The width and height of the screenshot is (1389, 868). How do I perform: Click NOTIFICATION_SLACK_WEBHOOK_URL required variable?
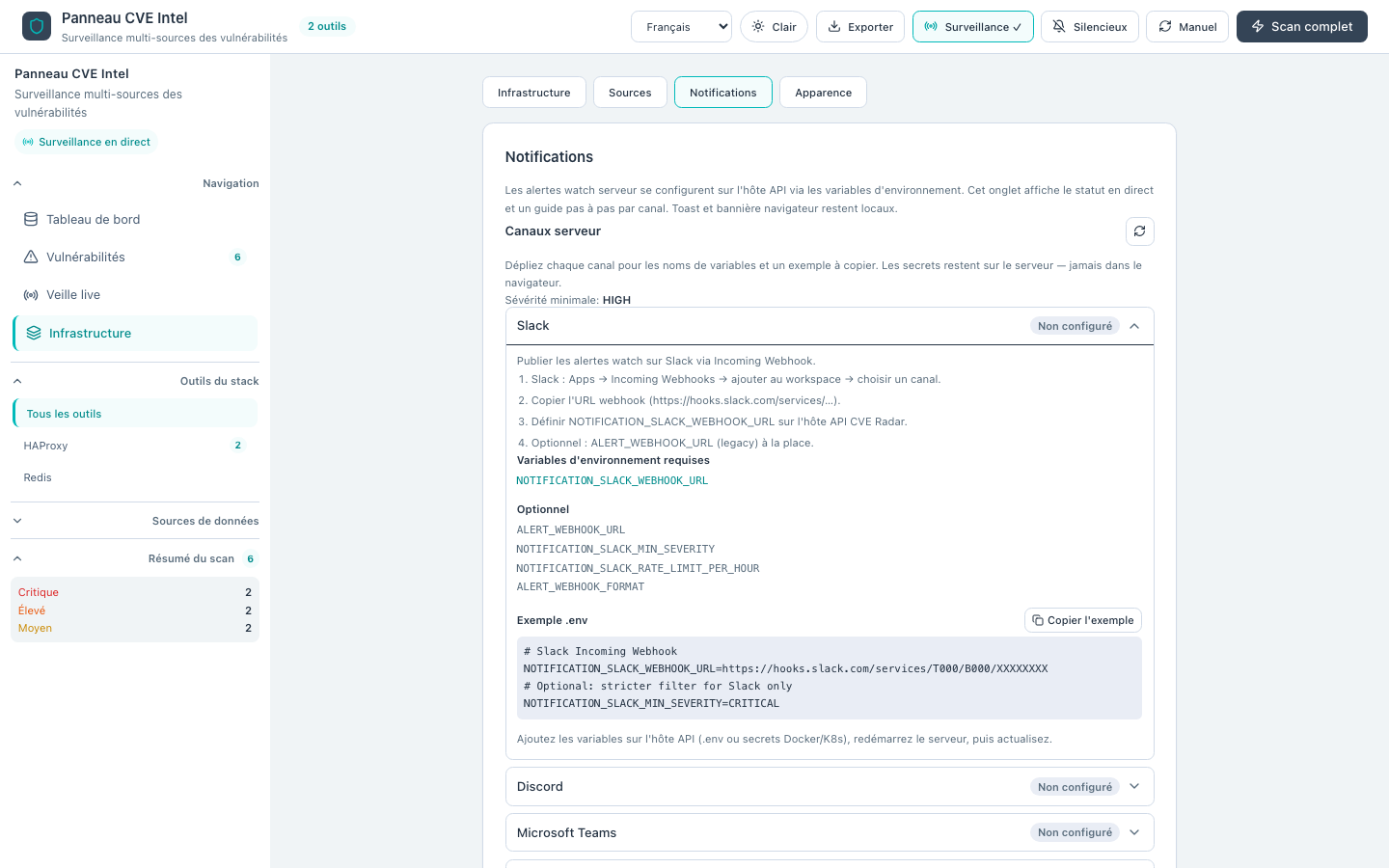(613, 480)
